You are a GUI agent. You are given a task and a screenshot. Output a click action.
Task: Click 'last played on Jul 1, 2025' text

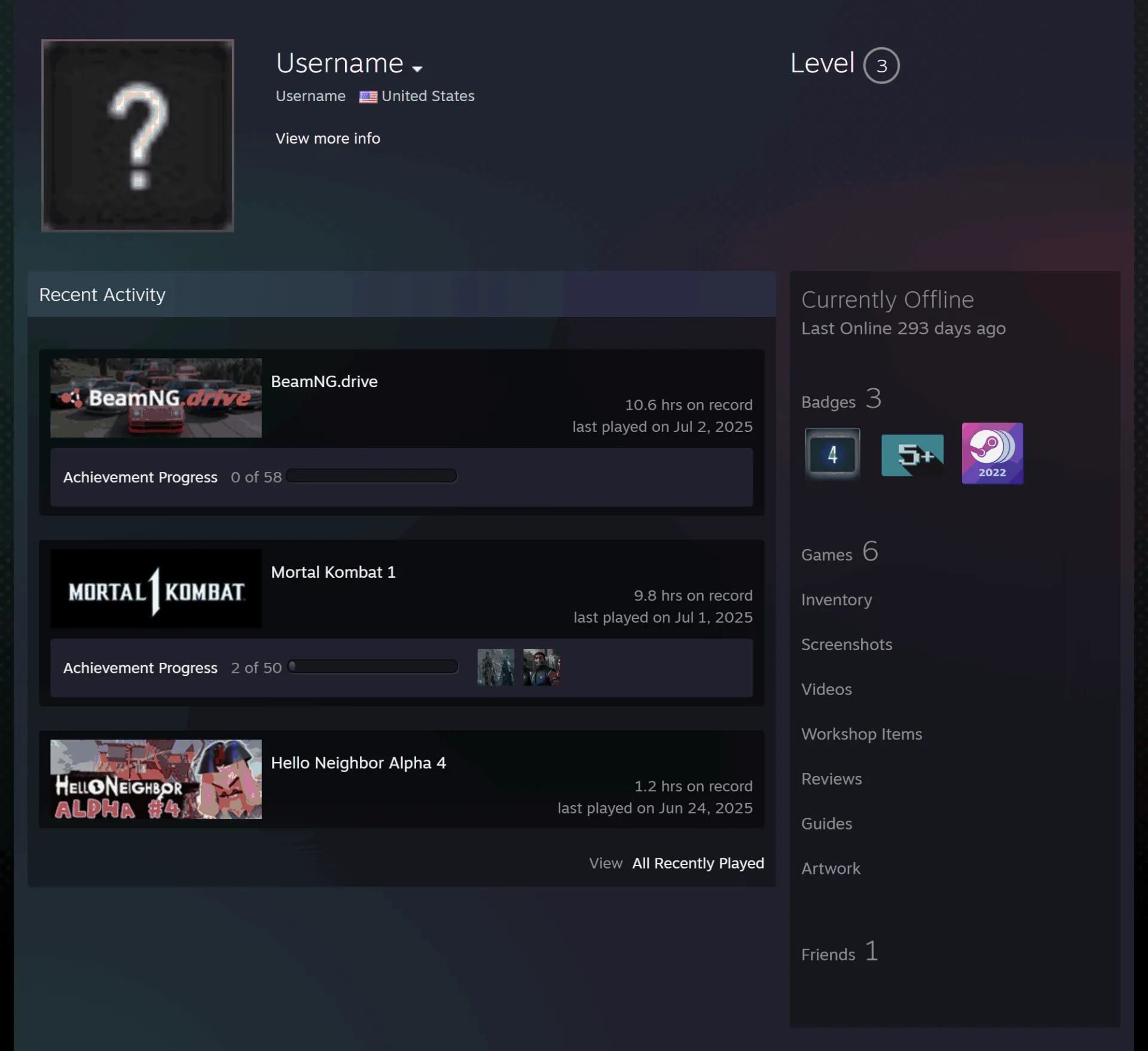tap(663, 617)
